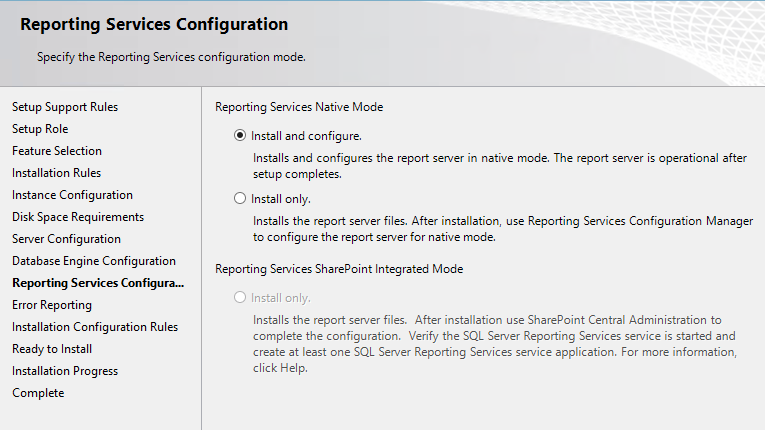Screen dimensions: 765x430
Task: Navigate to Server Configuration step
Action: (x=66, y=239)
